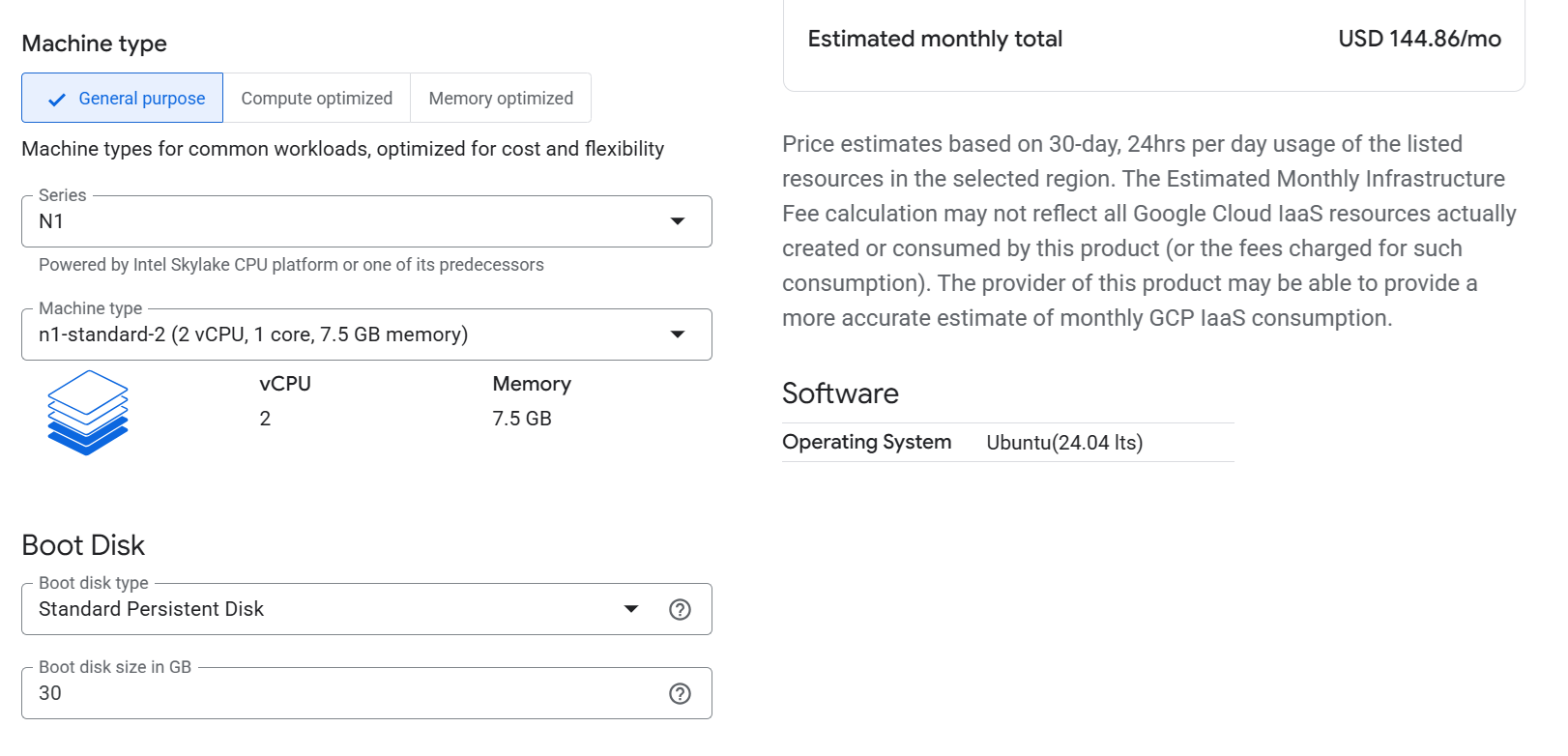Click the help icon for Boot disk type
Image resolution: width=1568 pixels, height=756 pixels.
(x=680, y=609)
